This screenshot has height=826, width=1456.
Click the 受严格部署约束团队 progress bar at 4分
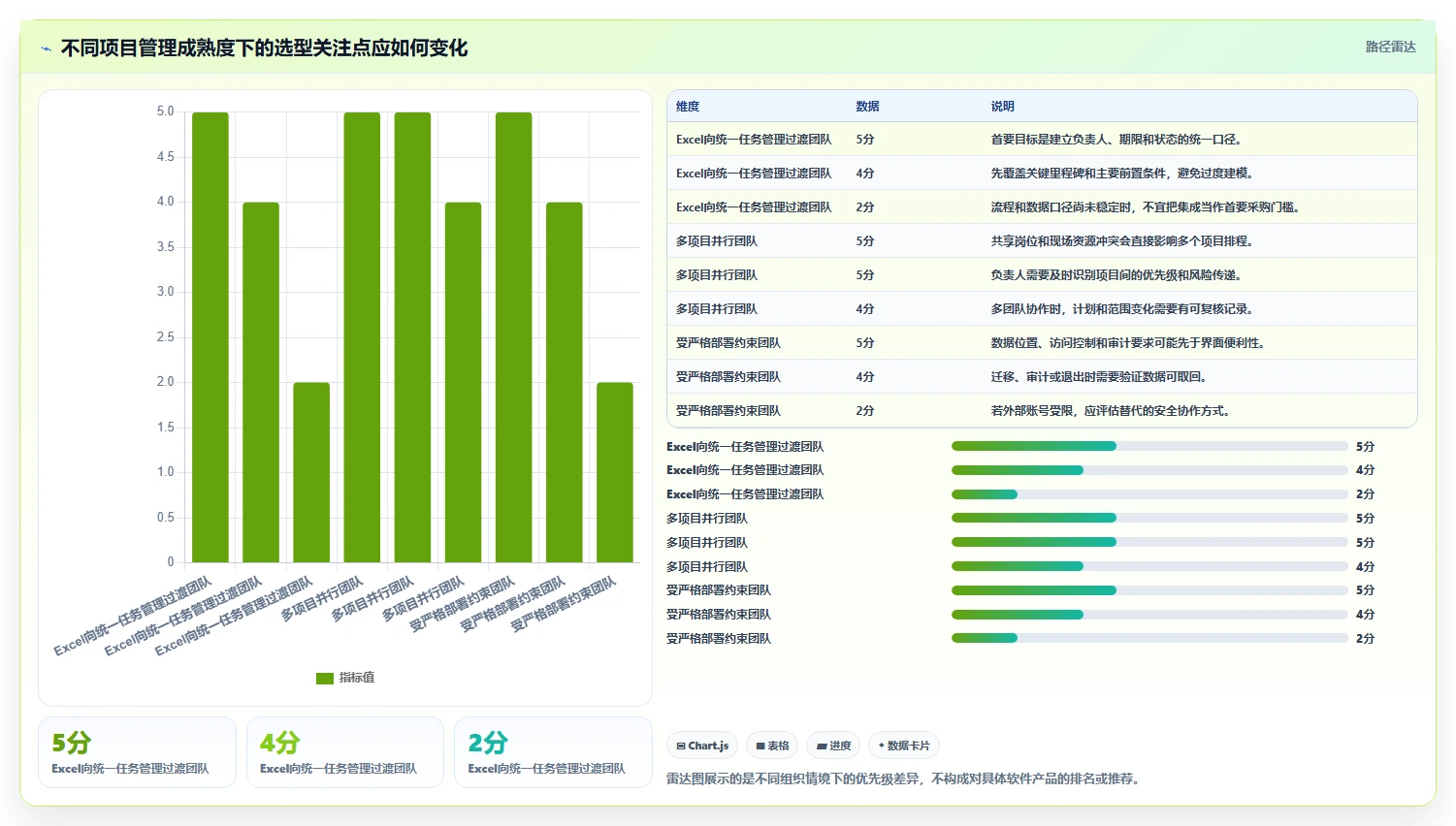tap(1149, 615)
